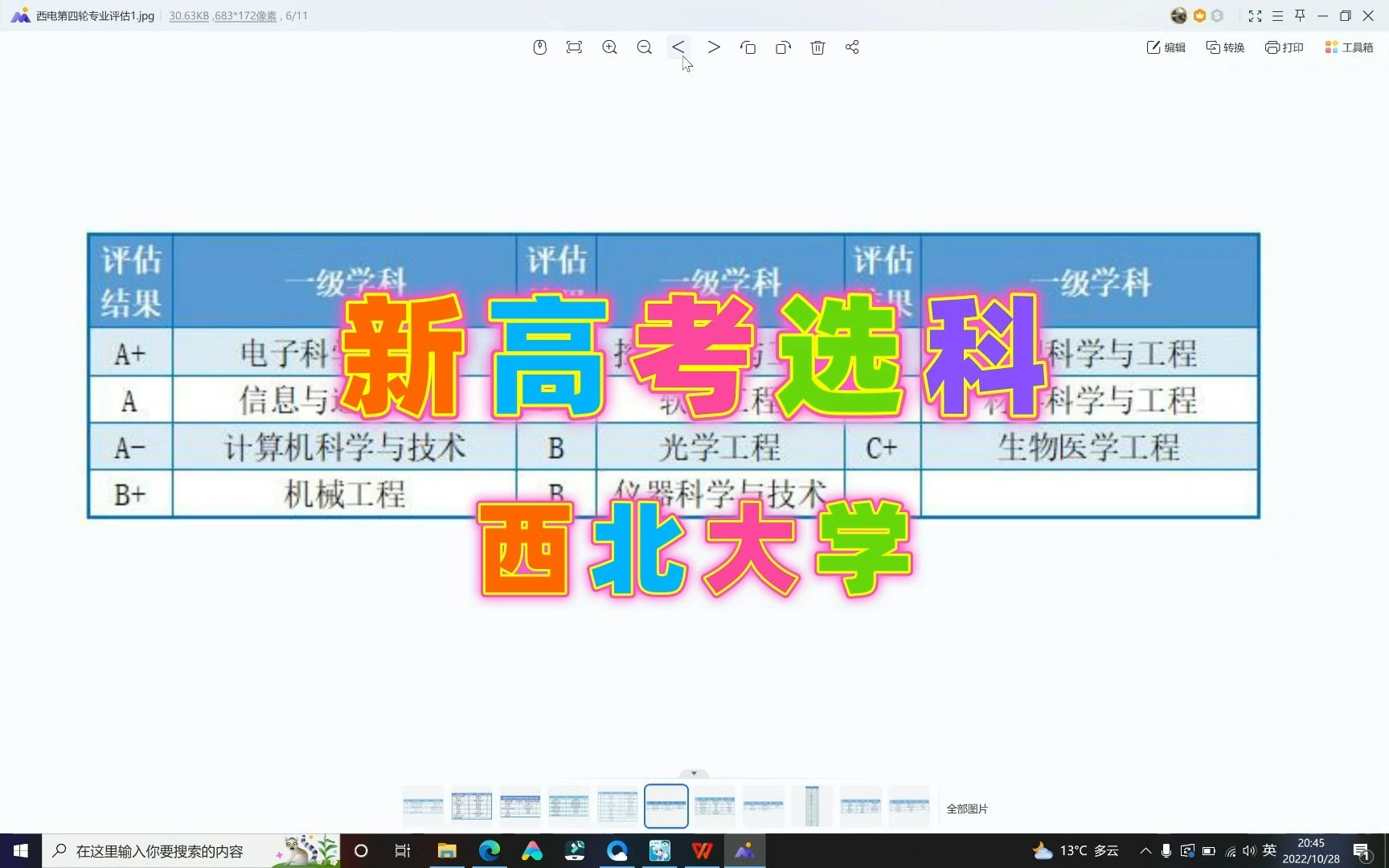Click the taskbar search box
The height and width of the screenshot is (868, 1389).
[x=191, y=850]
